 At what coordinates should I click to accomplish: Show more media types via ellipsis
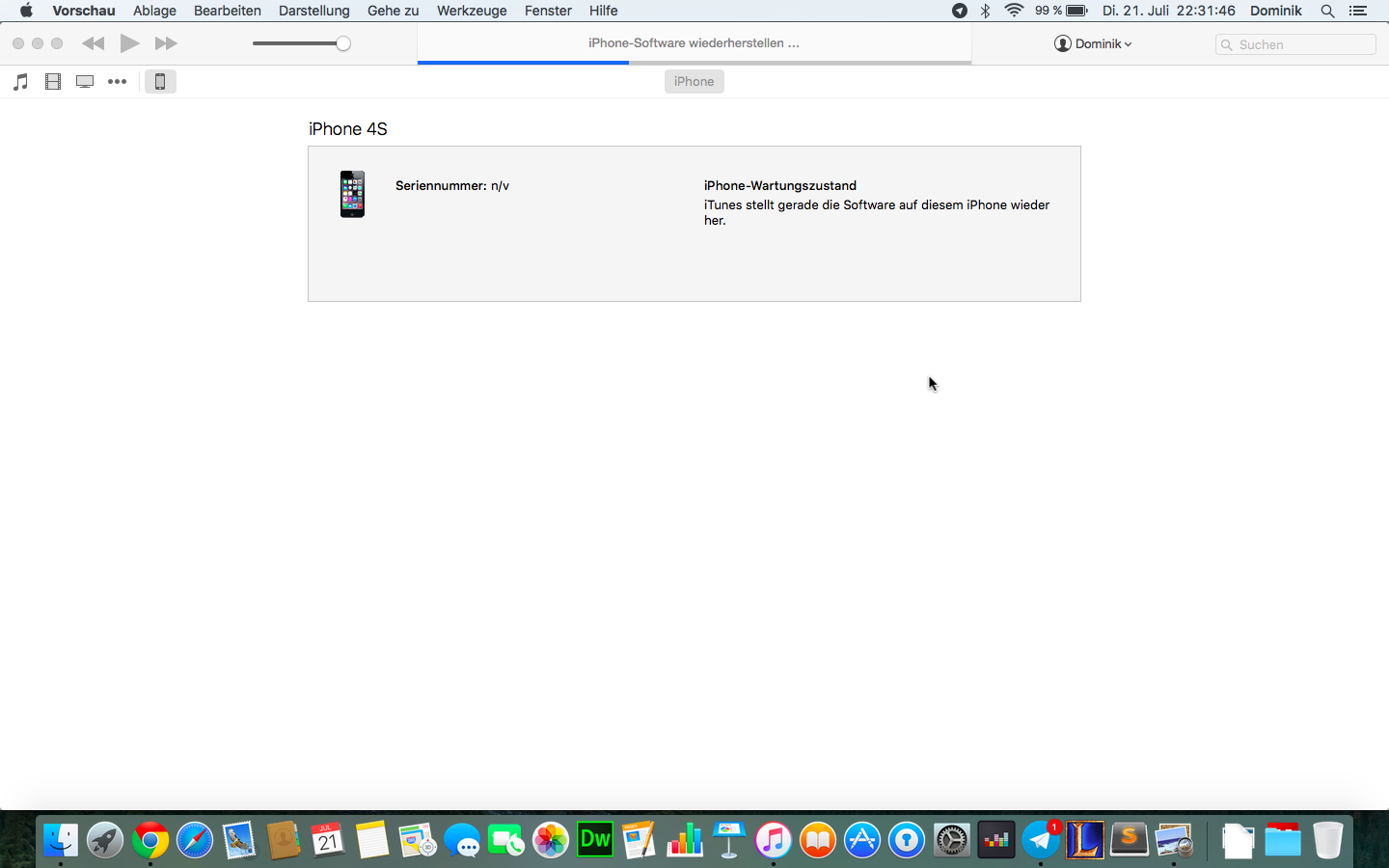117,82
